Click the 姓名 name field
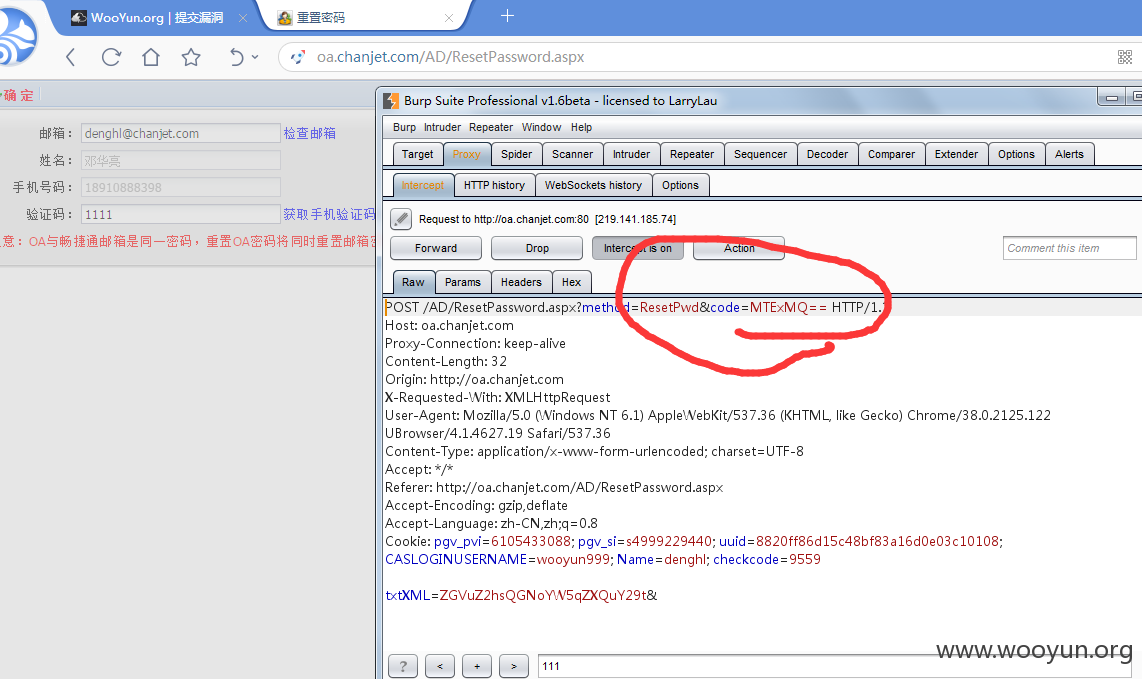 (181, 160)
